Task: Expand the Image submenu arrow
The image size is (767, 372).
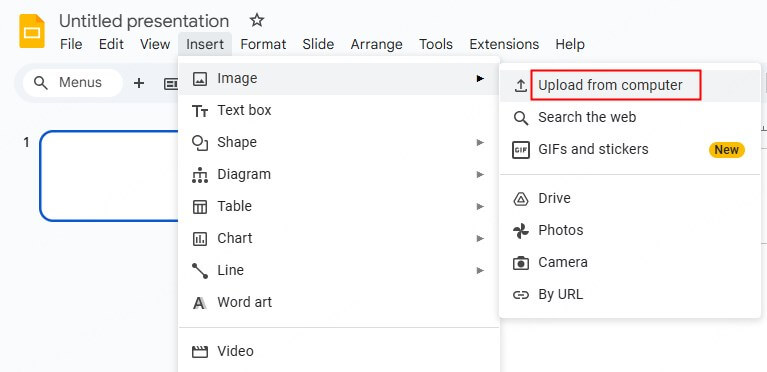Action: pos(480,78)
